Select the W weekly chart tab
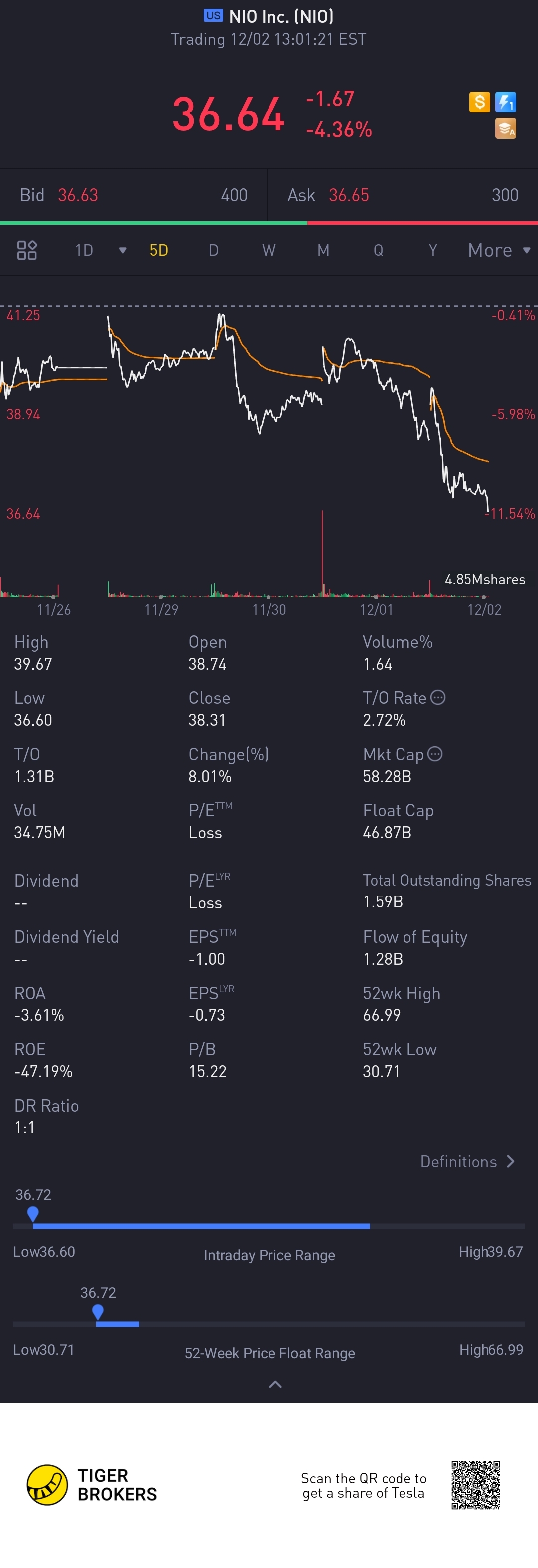The height and width of the screenshot is (1568, 538). [269, 250]
